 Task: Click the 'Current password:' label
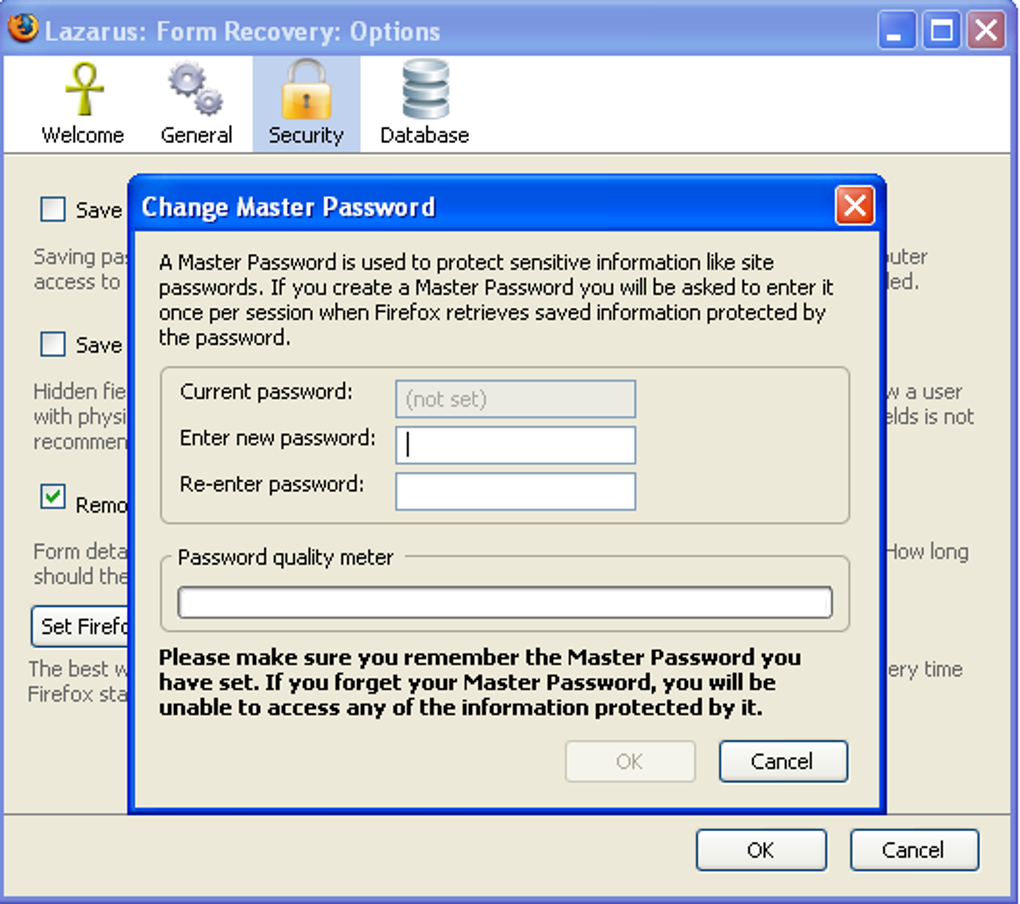coord(266,392)
